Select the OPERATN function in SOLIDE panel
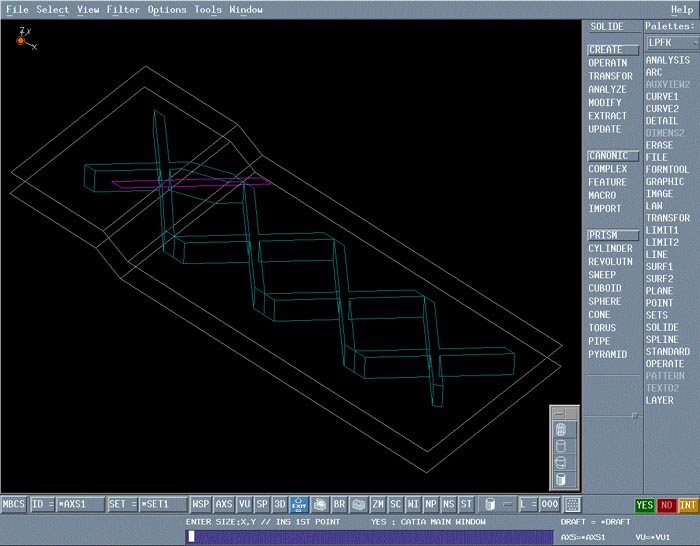Image resolution: width=700 pixels, height=546 pixels. pyautogui.click(x=609, y=63)
